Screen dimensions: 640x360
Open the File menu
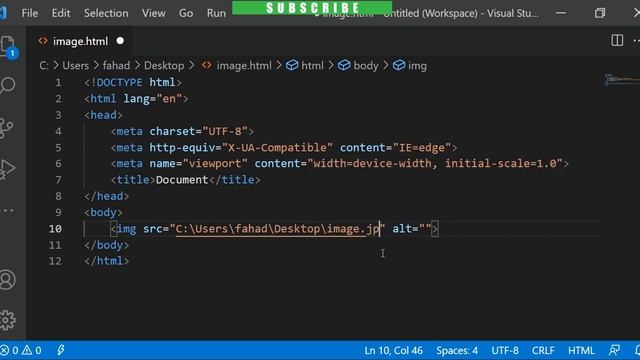[x=30, y=13]
